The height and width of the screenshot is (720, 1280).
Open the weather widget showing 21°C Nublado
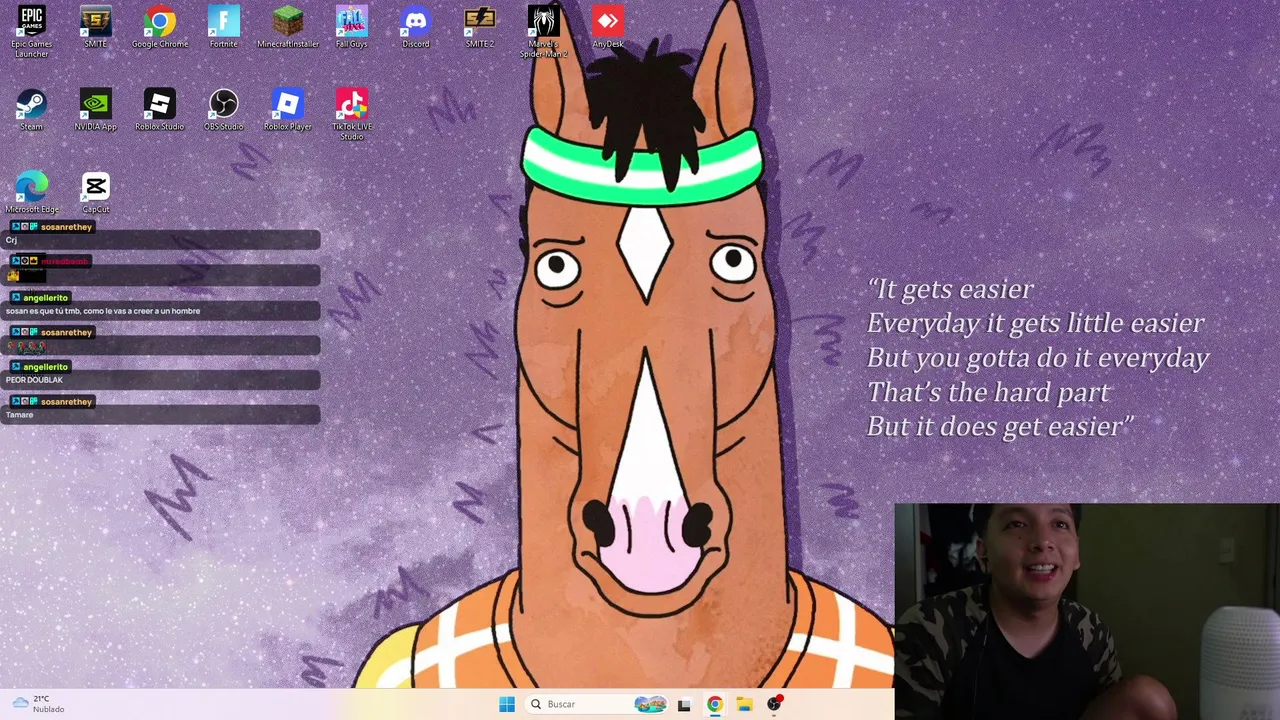click(x=38, y=704)
